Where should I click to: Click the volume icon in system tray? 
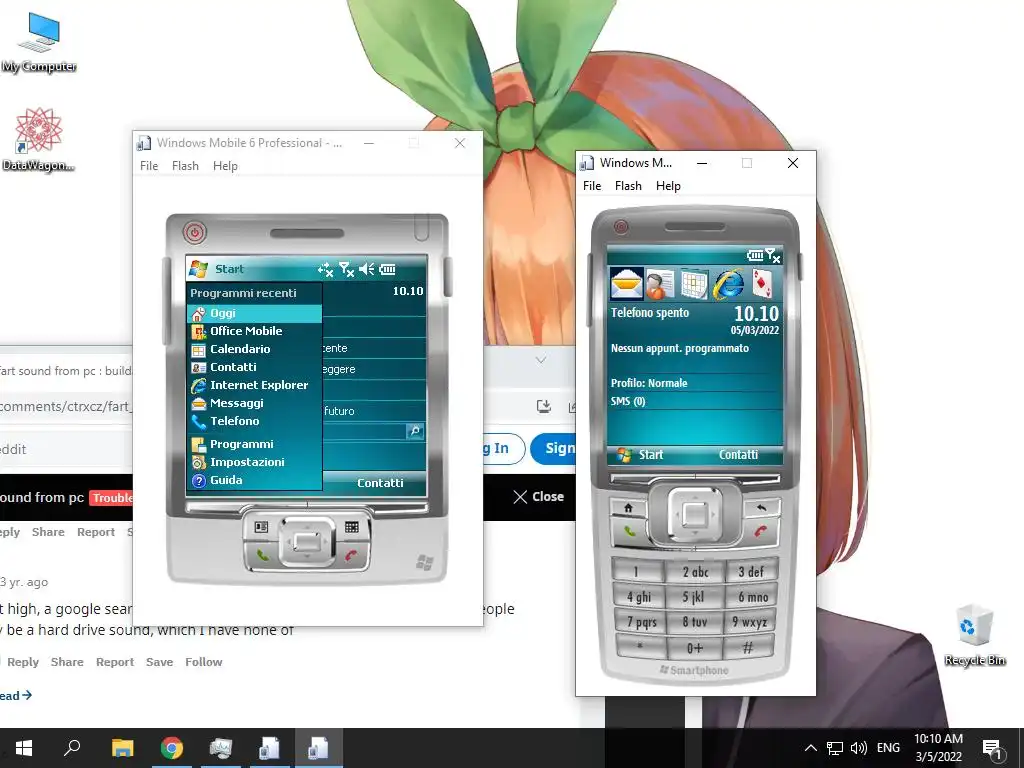(x=859, y=748)
